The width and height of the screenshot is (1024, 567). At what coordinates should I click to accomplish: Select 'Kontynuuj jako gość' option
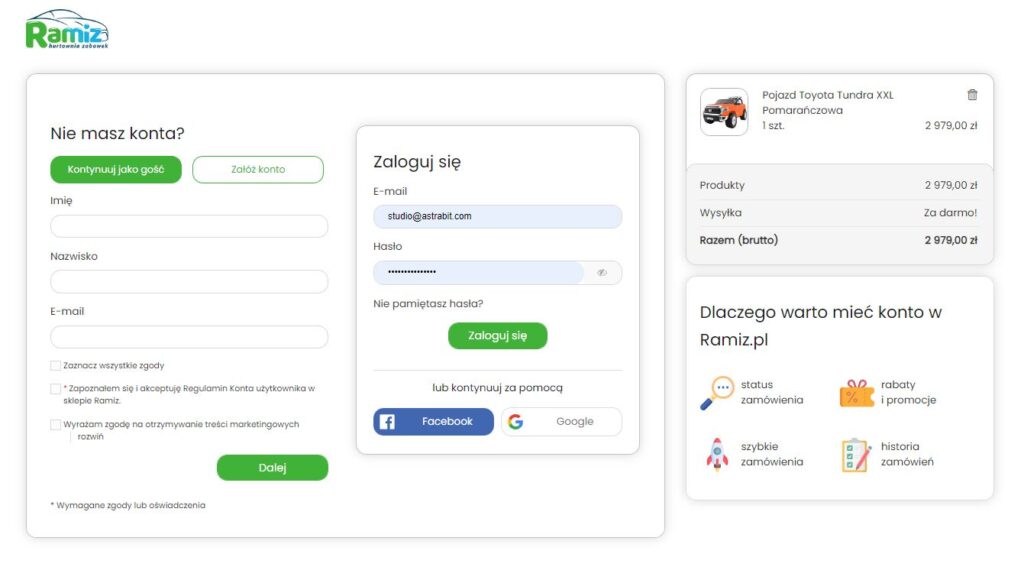116,169
